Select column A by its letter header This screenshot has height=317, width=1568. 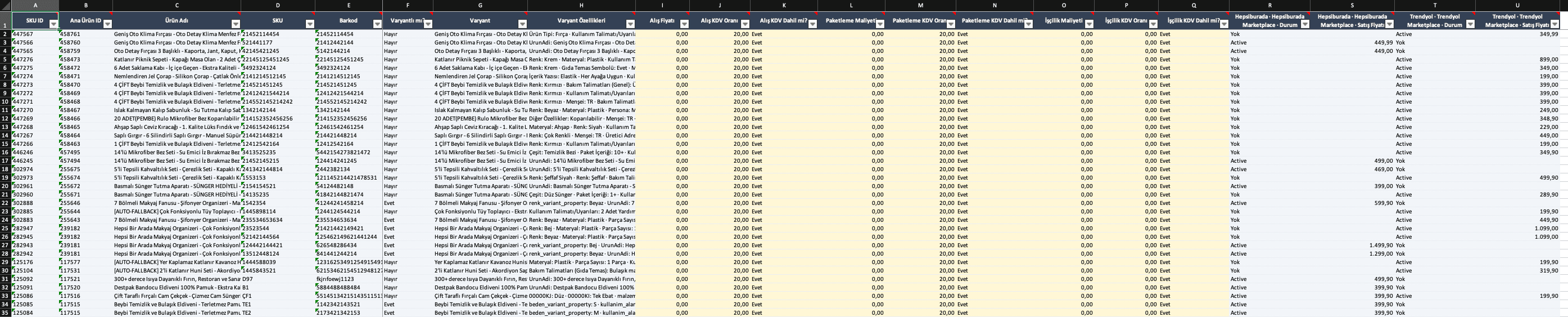coord(35,6)
